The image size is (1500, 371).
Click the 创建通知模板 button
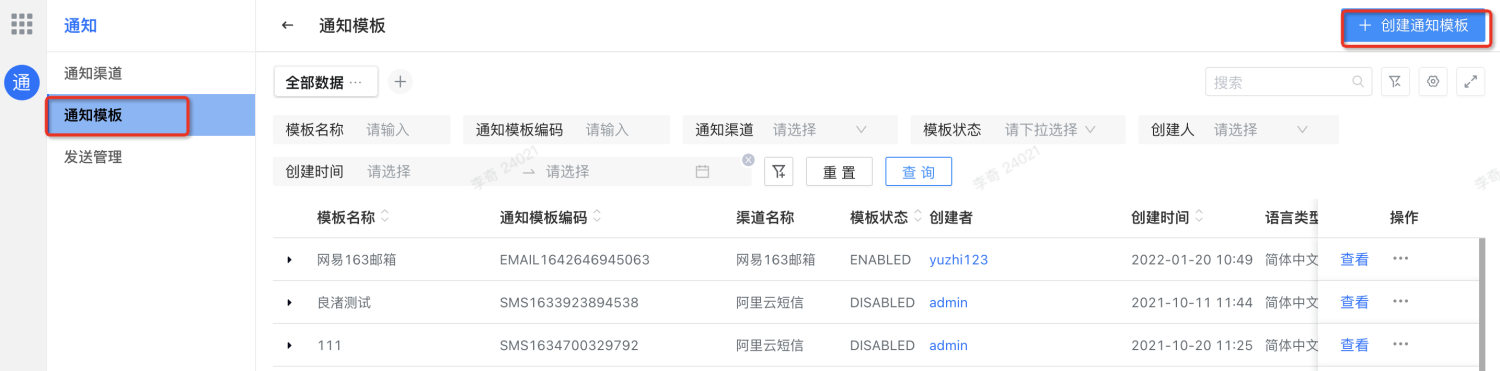[1414, 26]
